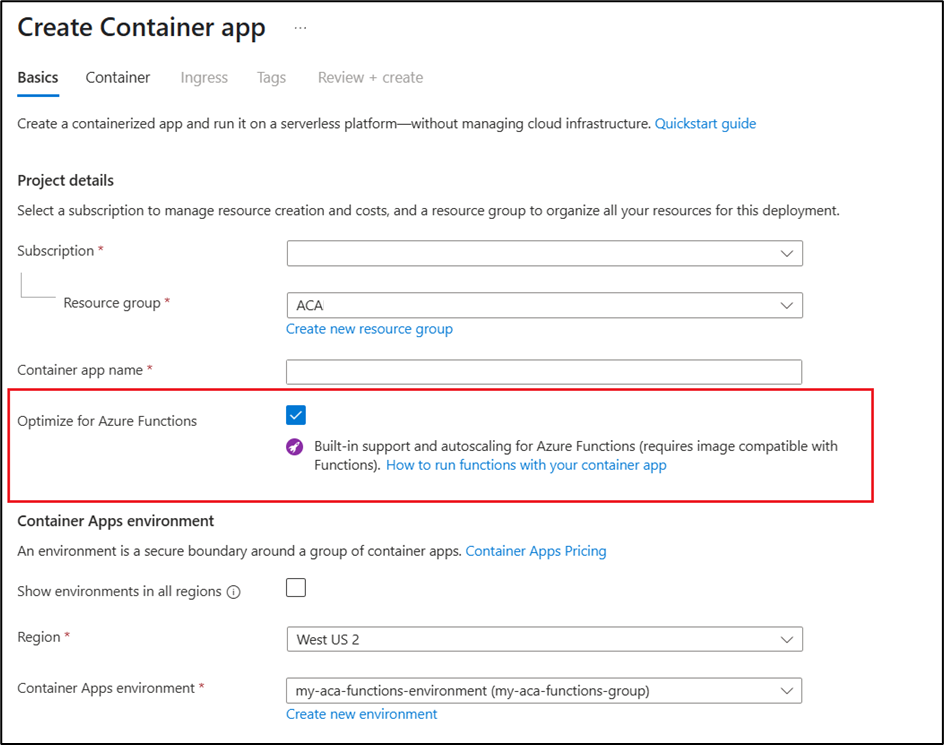Select the Basics tab
944x745 pixels.
[x=37, y=77]
